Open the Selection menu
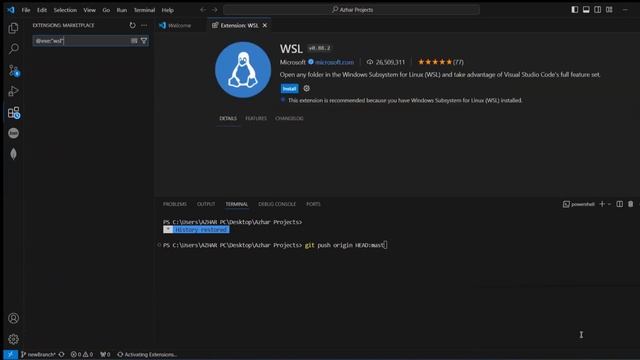Screen dimensions: 640x360 [x=65, y=10]
